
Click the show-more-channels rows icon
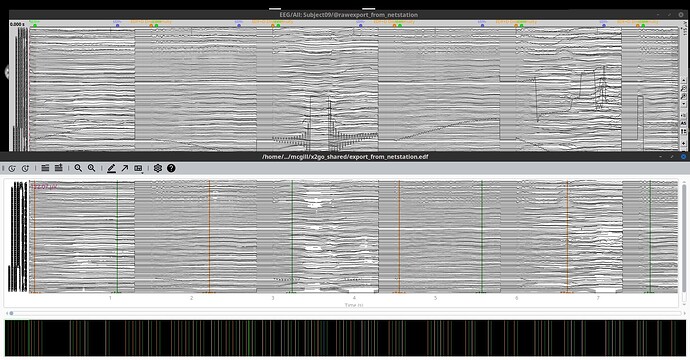click(59, 168)
